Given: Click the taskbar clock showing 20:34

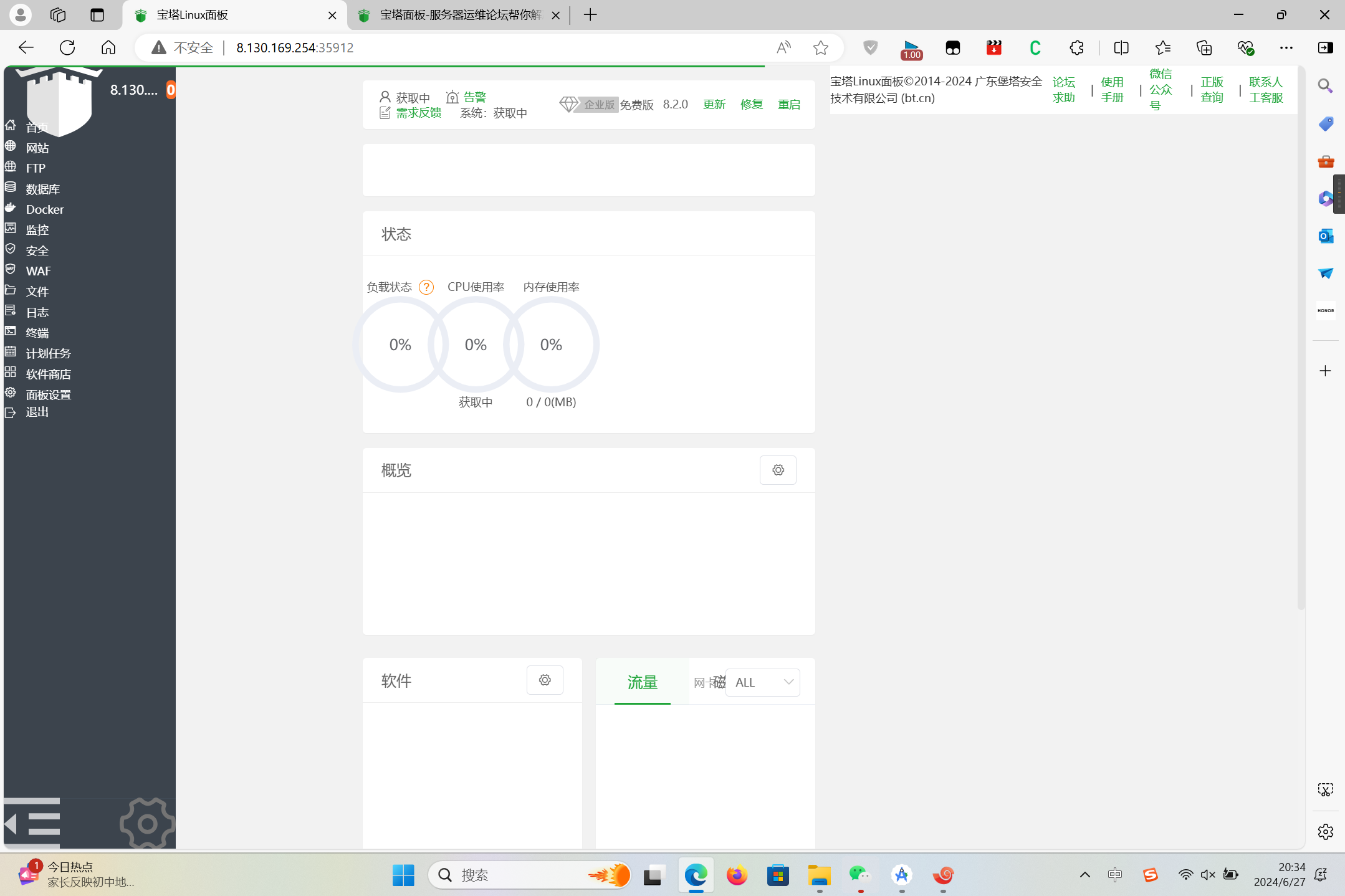Looking at the screenshot, I should coord(1279,875).
